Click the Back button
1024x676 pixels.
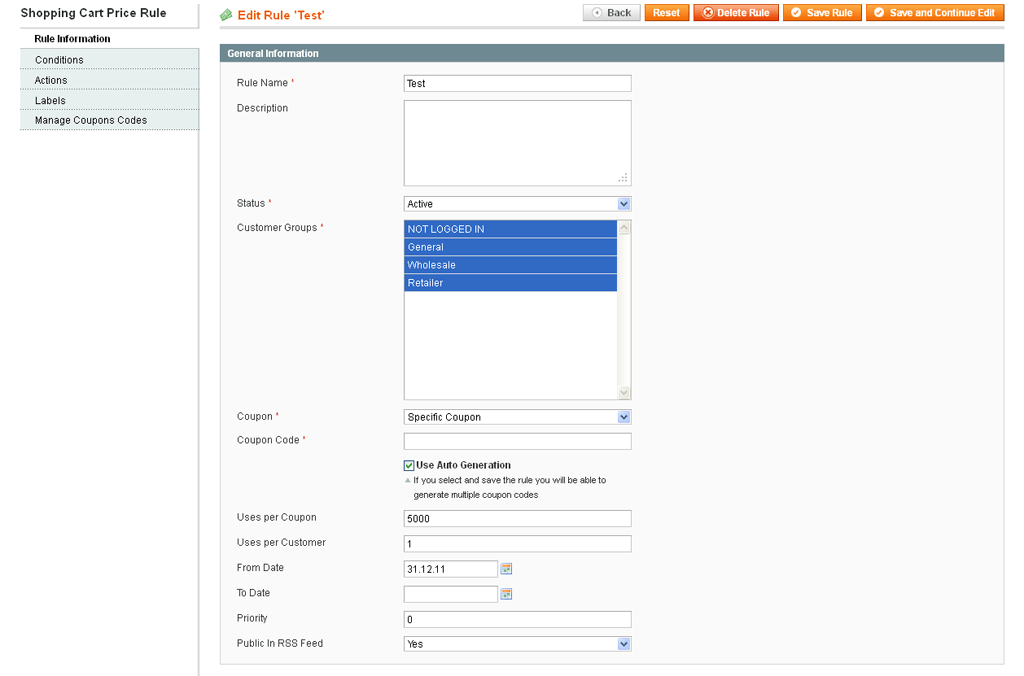pyautogui.click(x=611, y=13)
